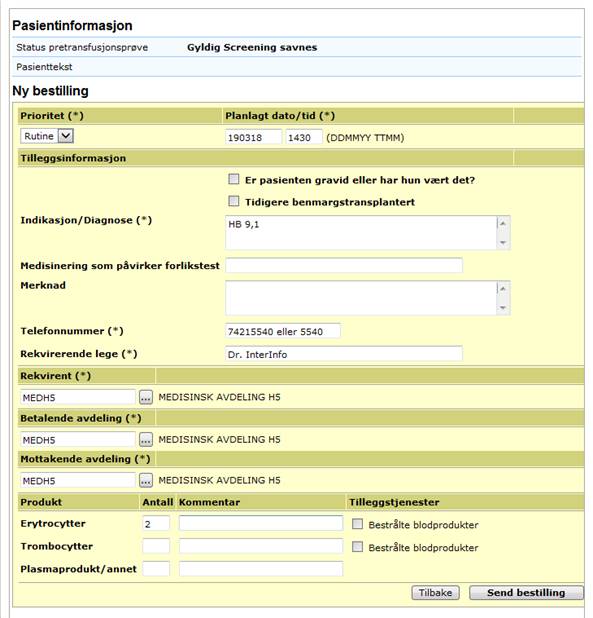
Task: Click the Rekvirerende lege field
Action: coord(344,354)
